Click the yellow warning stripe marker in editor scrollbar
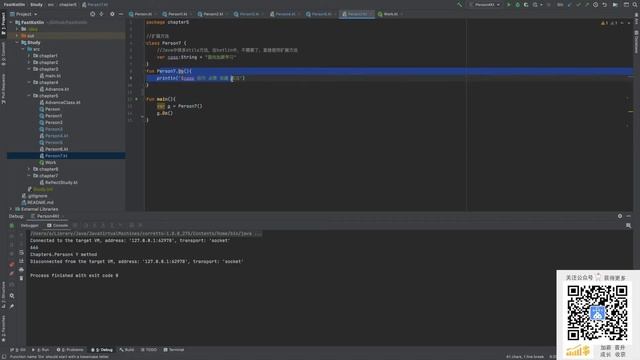 pyautogui.click(x=631, y=111)
